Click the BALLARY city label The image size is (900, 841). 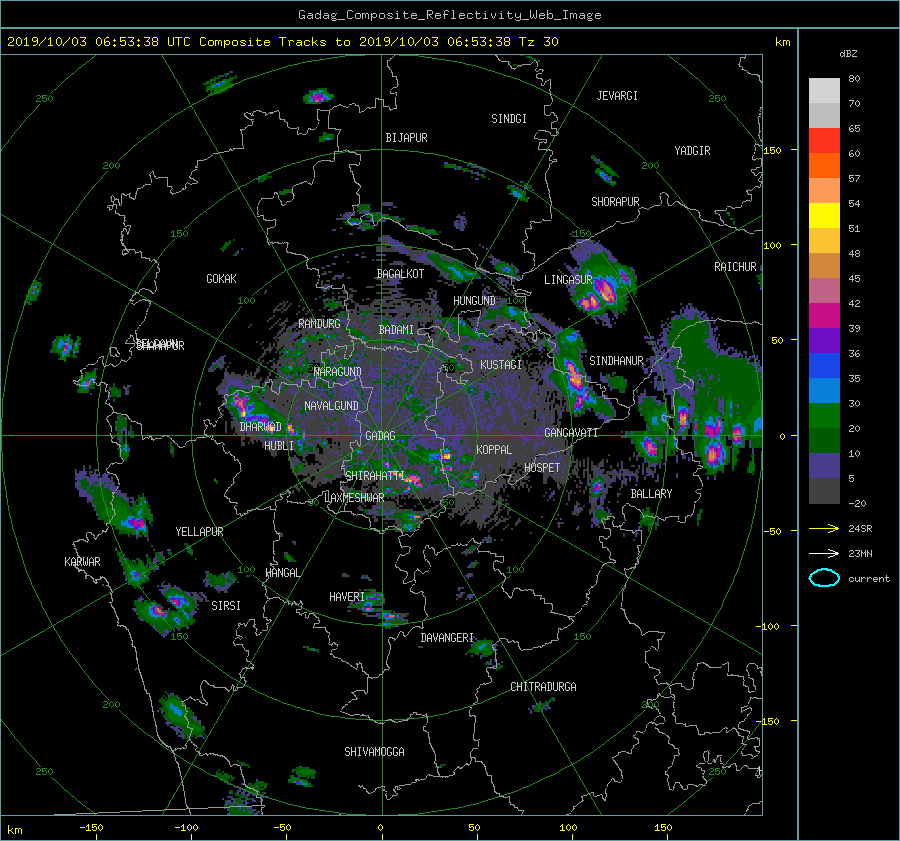(x=651, y=494)
